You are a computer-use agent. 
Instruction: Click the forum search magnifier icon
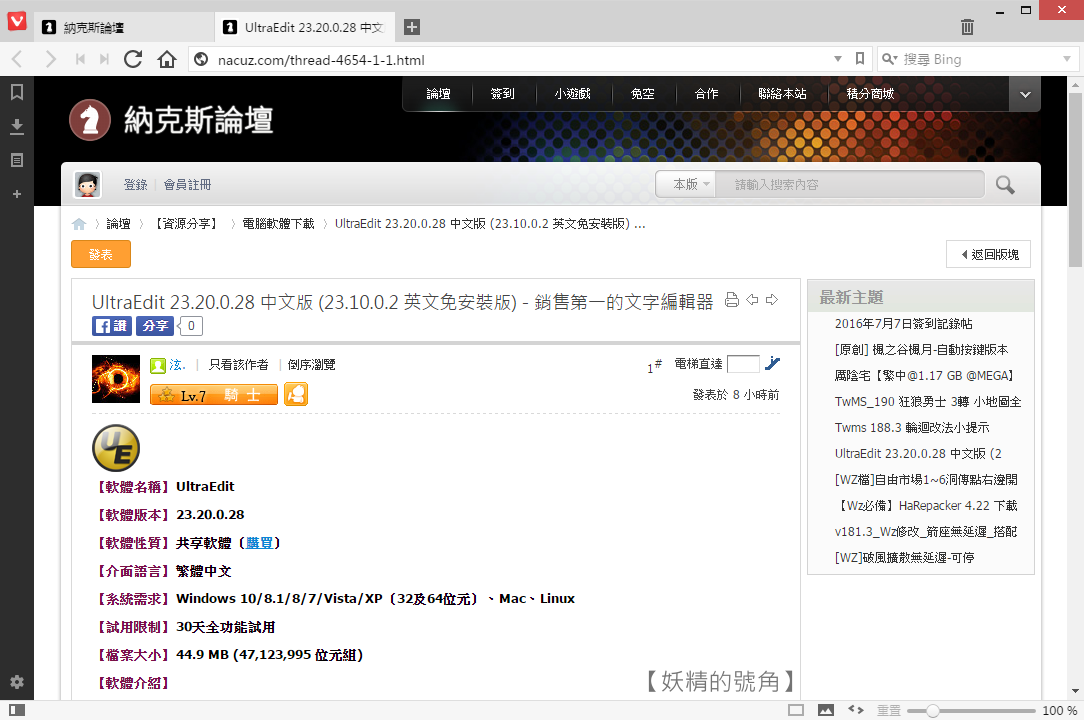click(x=1005, y=185)
